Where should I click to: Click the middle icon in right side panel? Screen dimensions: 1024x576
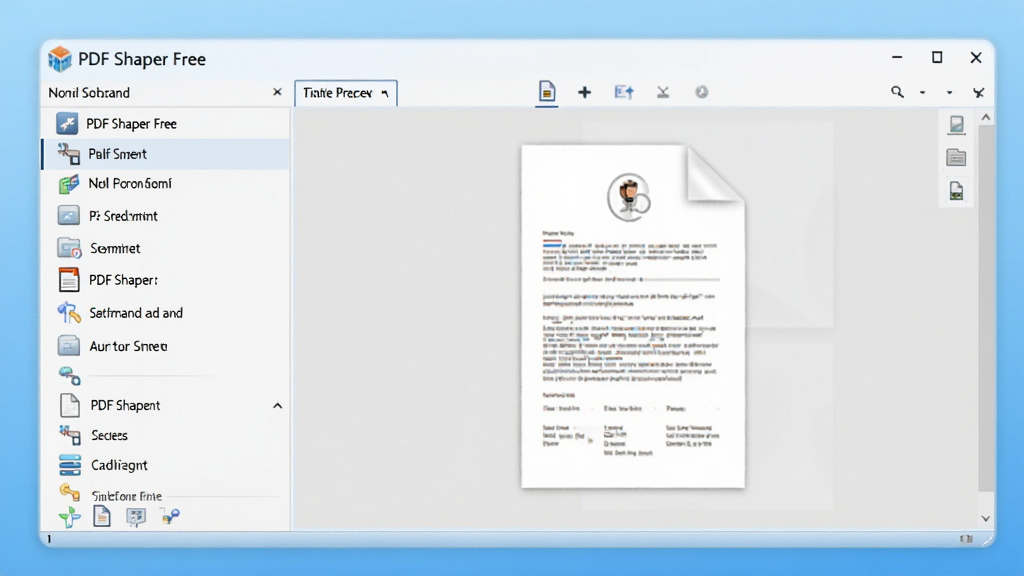pyautogui.click(x=956, y=157)
